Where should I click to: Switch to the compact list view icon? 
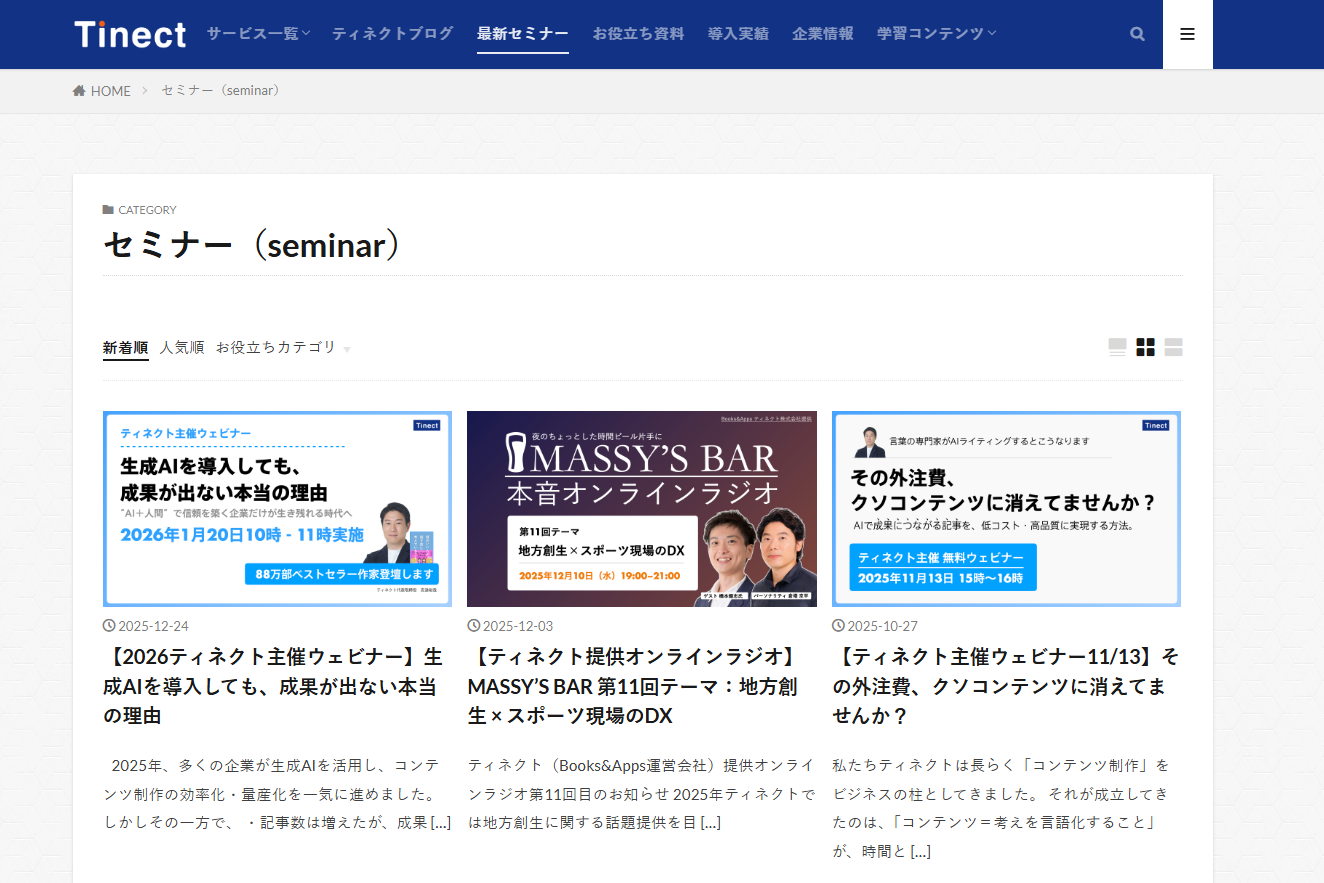click(x=1172, y=347)
